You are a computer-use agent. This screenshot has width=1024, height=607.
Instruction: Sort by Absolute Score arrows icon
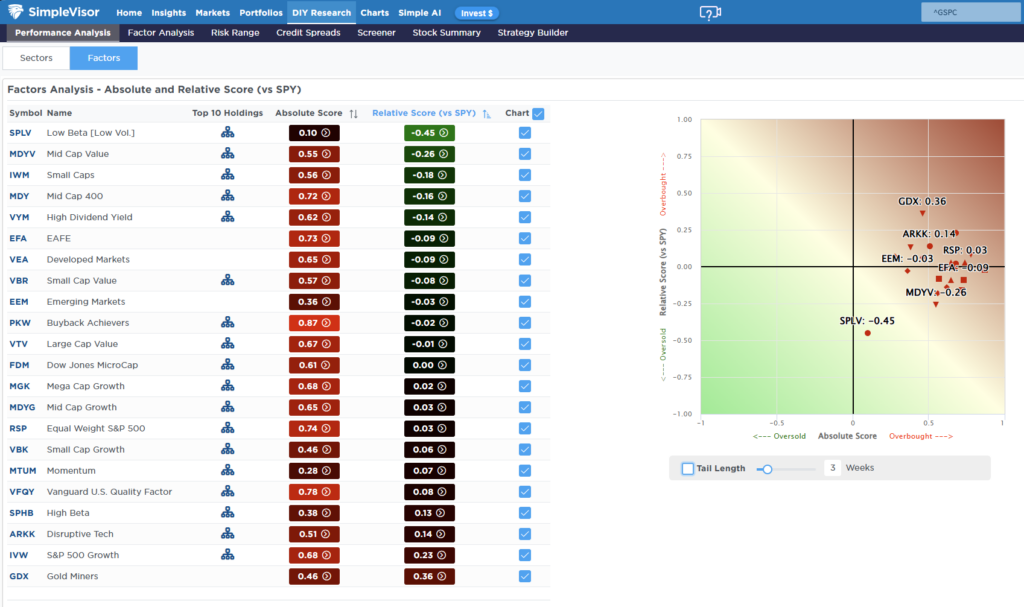(x=353, y=114)
